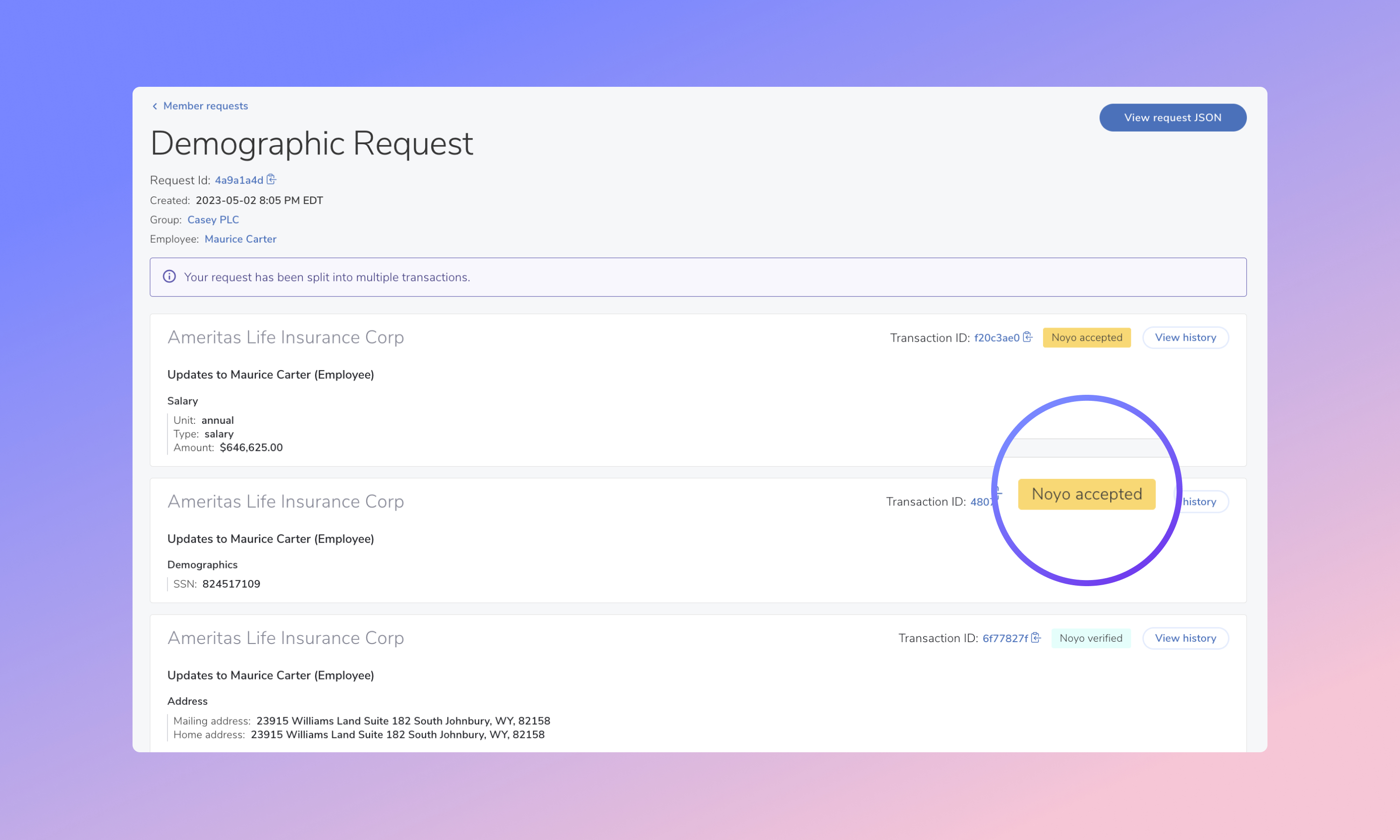Open transaction f20c3ae0 link
1400x840 pixels.
[x=996, y=338]
